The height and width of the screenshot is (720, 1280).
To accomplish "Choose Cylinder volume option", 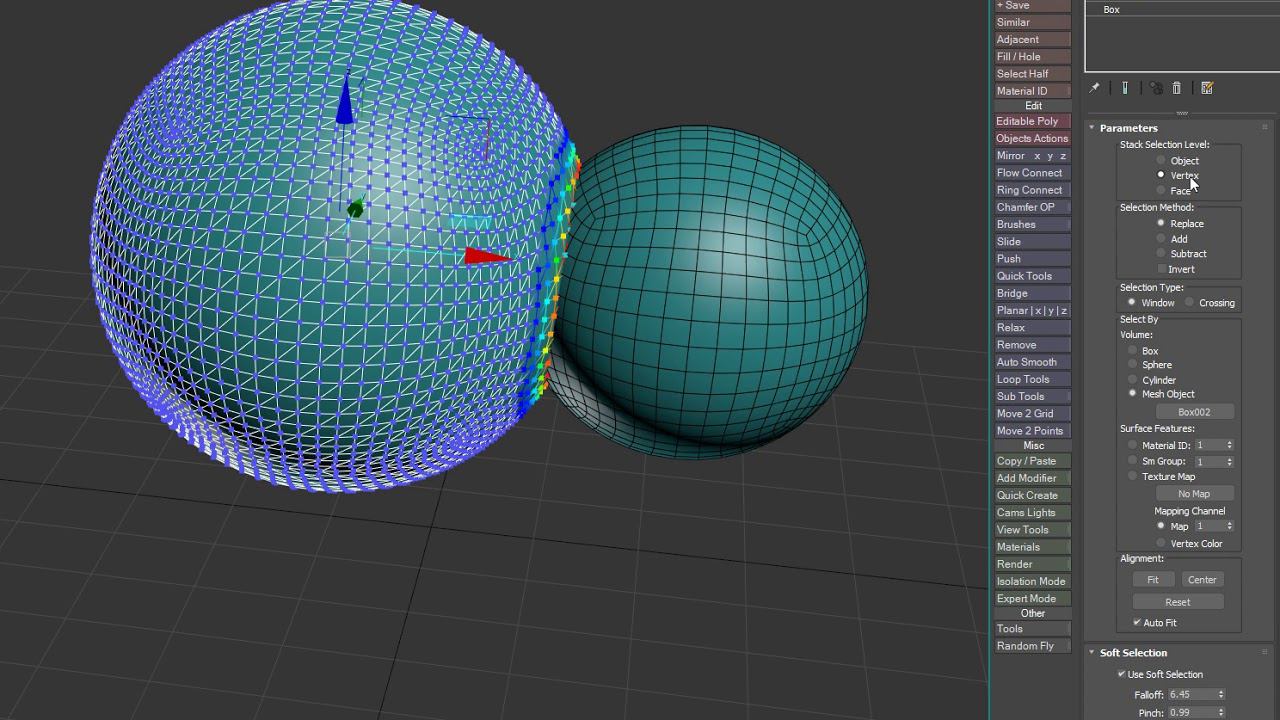I will [x=1133, y=380].
